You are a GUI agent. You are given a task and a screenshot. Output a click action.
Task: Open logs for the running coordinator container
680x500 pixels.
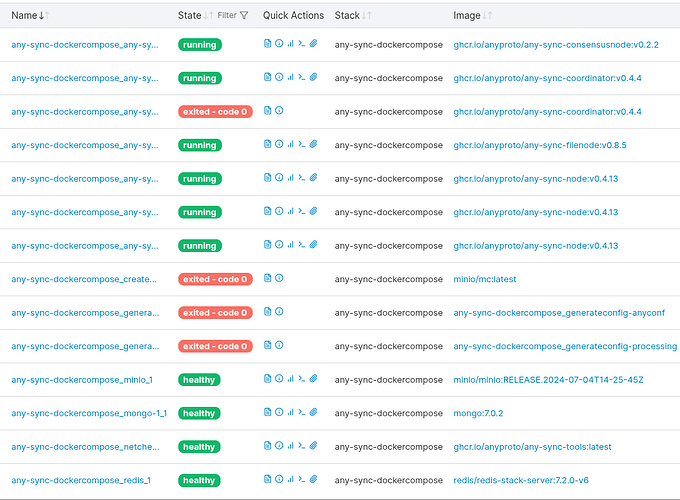coord(268,77)
